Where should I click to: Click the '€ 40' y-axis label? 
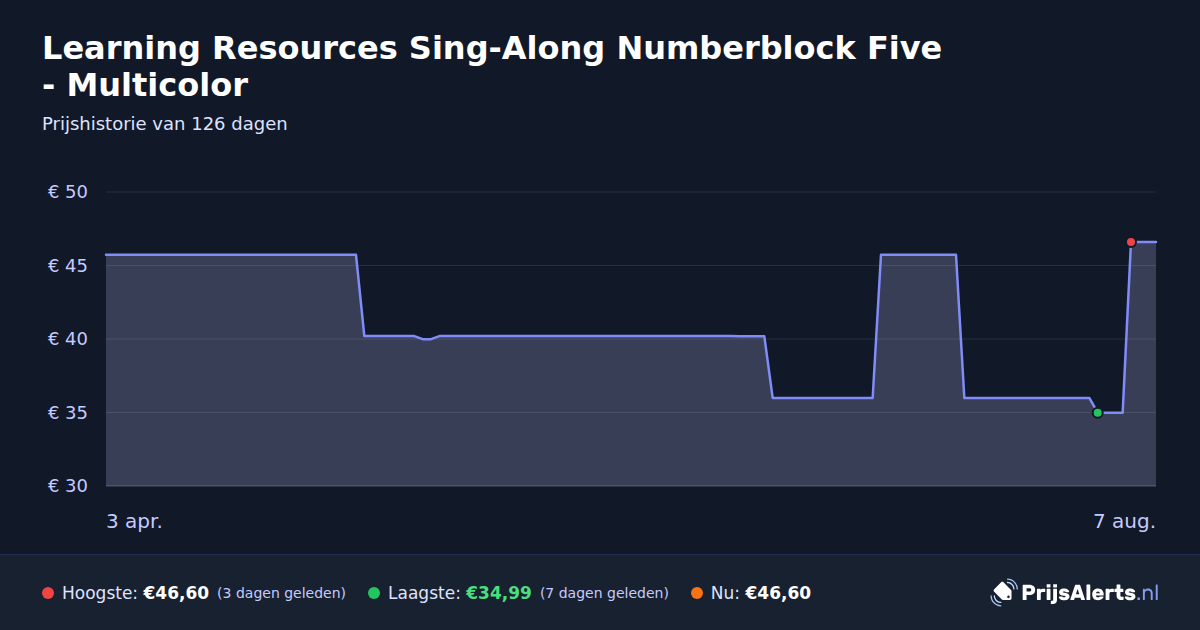pyautogui.click(x=68, y=339)
